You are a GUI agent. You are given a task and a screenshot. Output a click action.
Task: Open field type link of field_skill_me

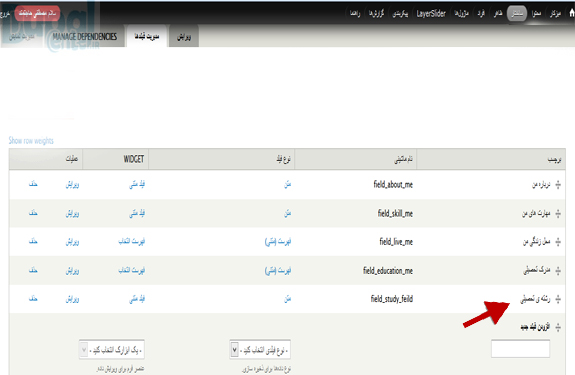(288, 213)
